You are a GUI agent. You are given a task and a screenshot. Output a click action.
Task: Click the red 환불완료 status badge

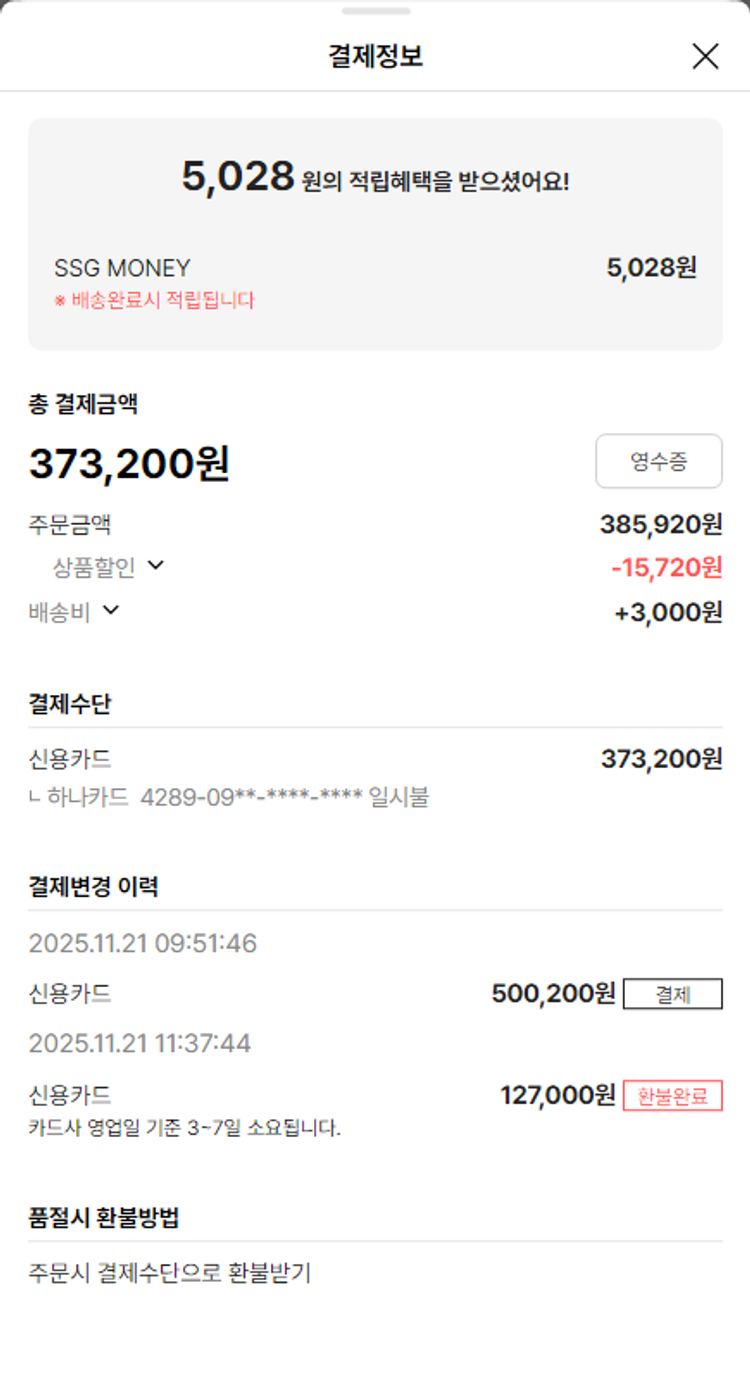[672, 1096]
